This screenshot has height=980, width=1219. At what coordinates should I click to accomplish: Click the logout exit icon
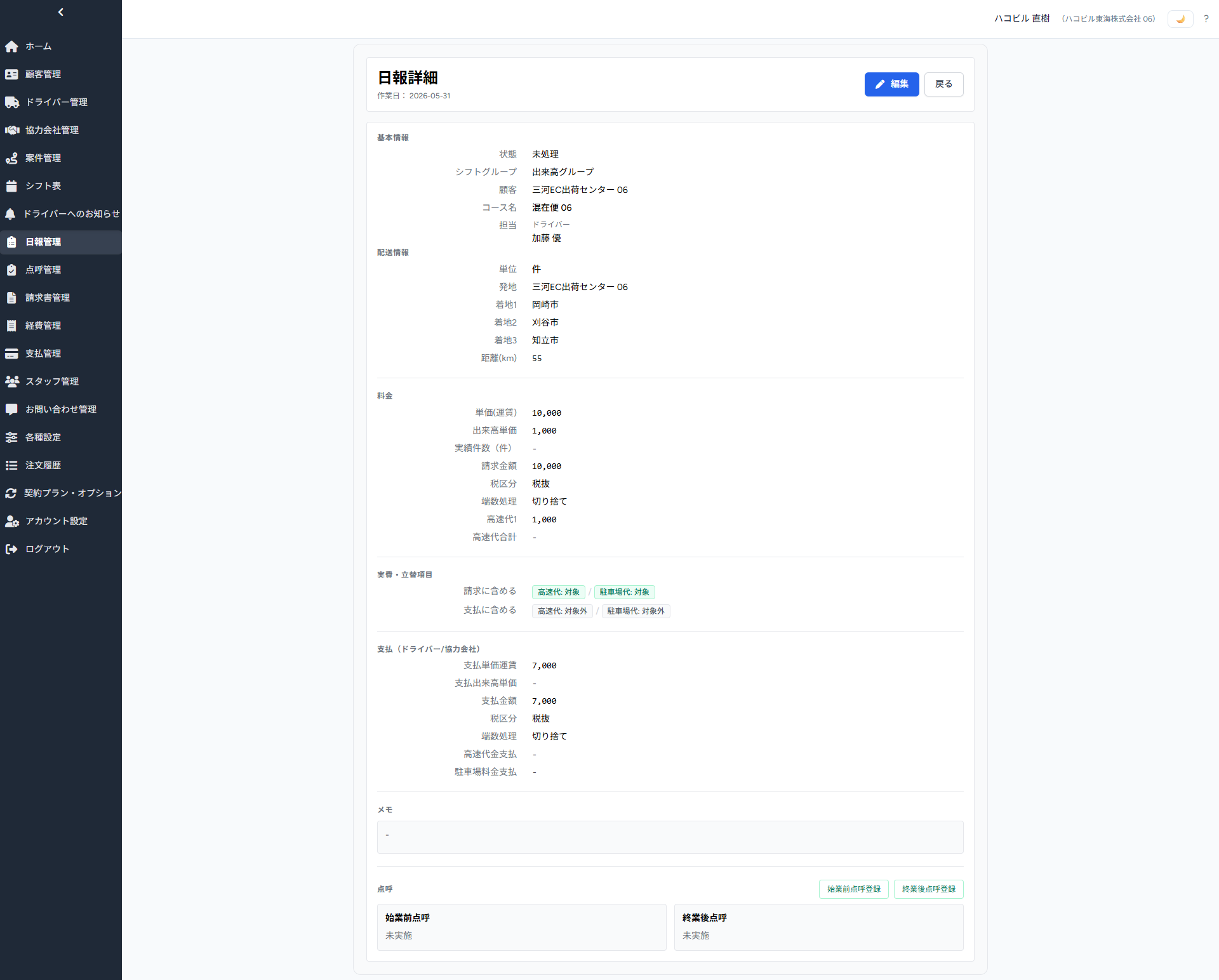[11, 549]
